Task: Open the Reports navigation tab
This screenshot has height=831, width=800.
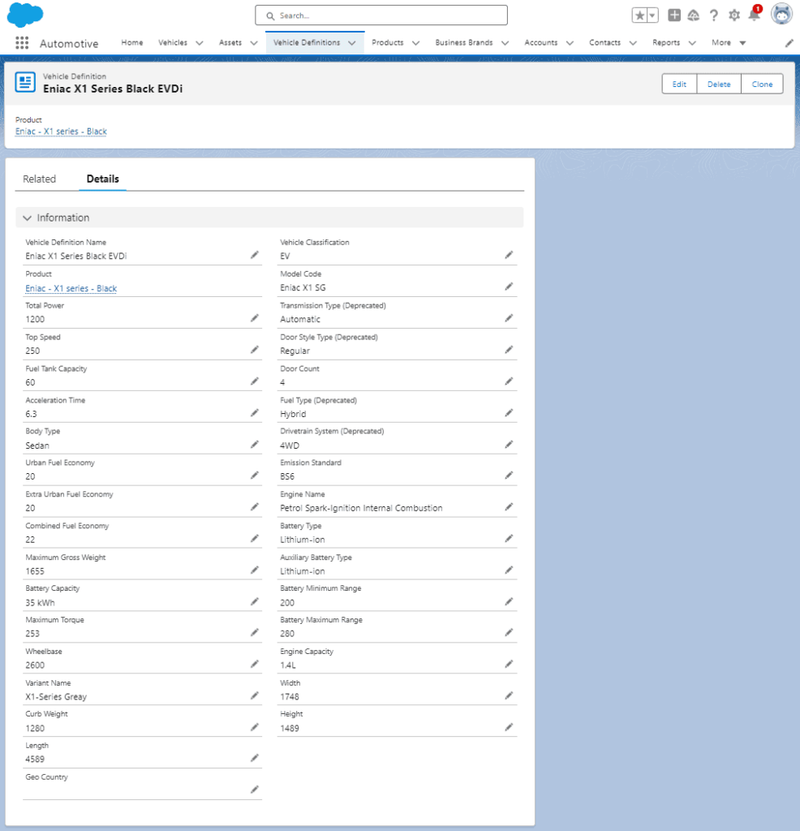Action: click(666, 42)
